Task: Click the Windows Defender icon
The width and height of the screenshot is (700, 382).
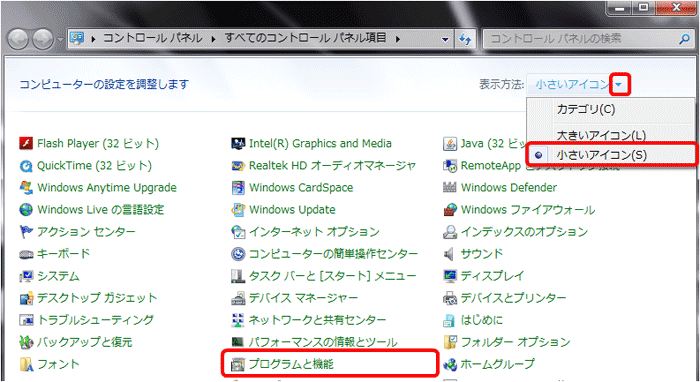Action: 450,187
